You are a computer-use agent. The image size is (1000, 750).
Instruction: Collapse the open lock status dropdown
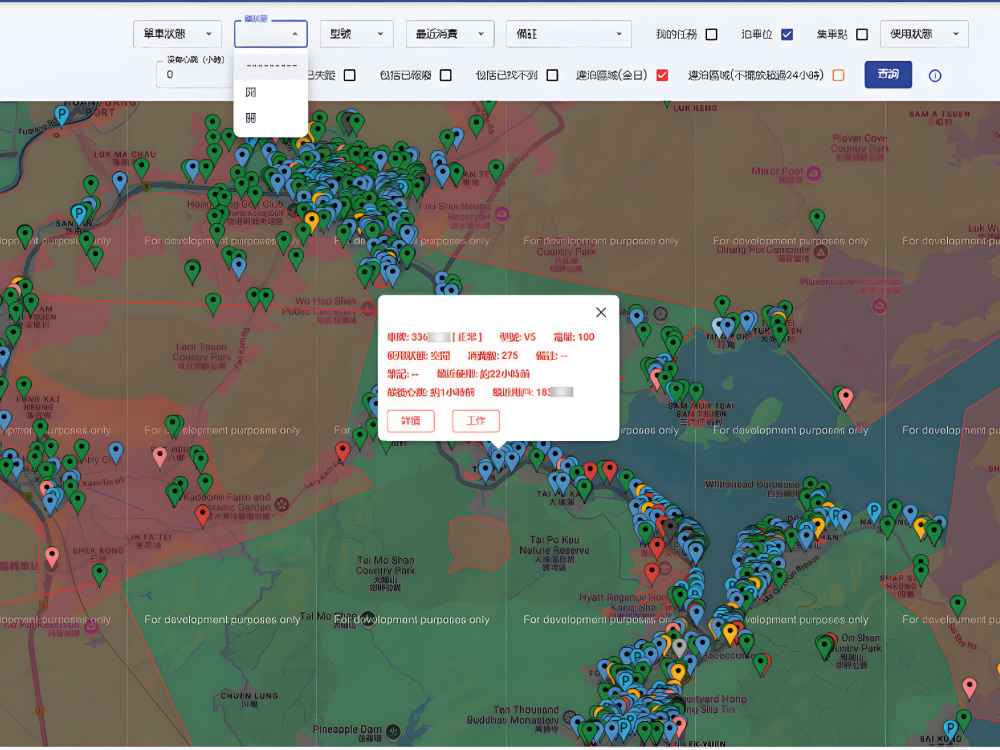(270, 34)
